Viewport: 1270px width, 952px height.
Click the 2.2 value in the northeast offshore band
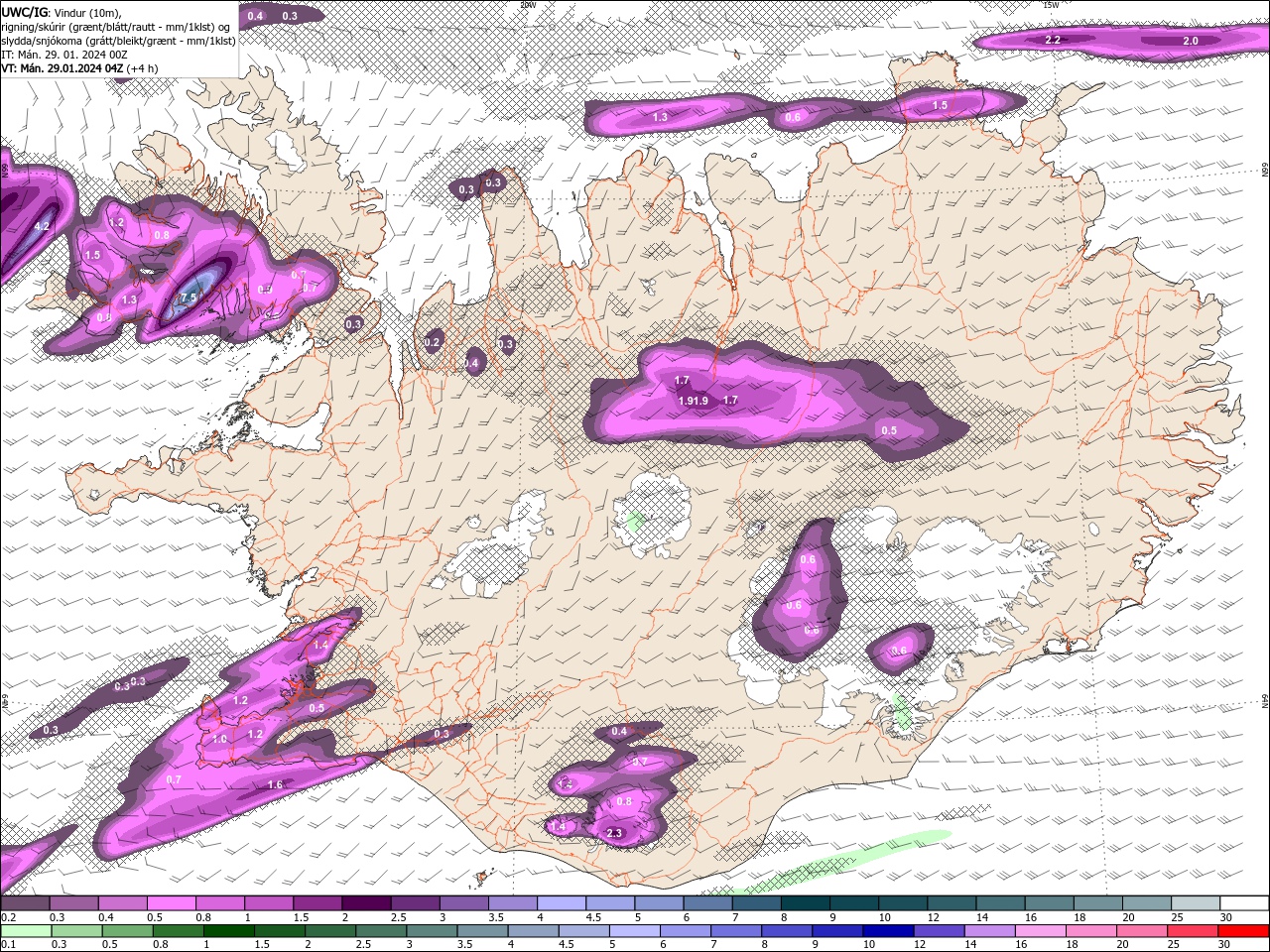1054,40
